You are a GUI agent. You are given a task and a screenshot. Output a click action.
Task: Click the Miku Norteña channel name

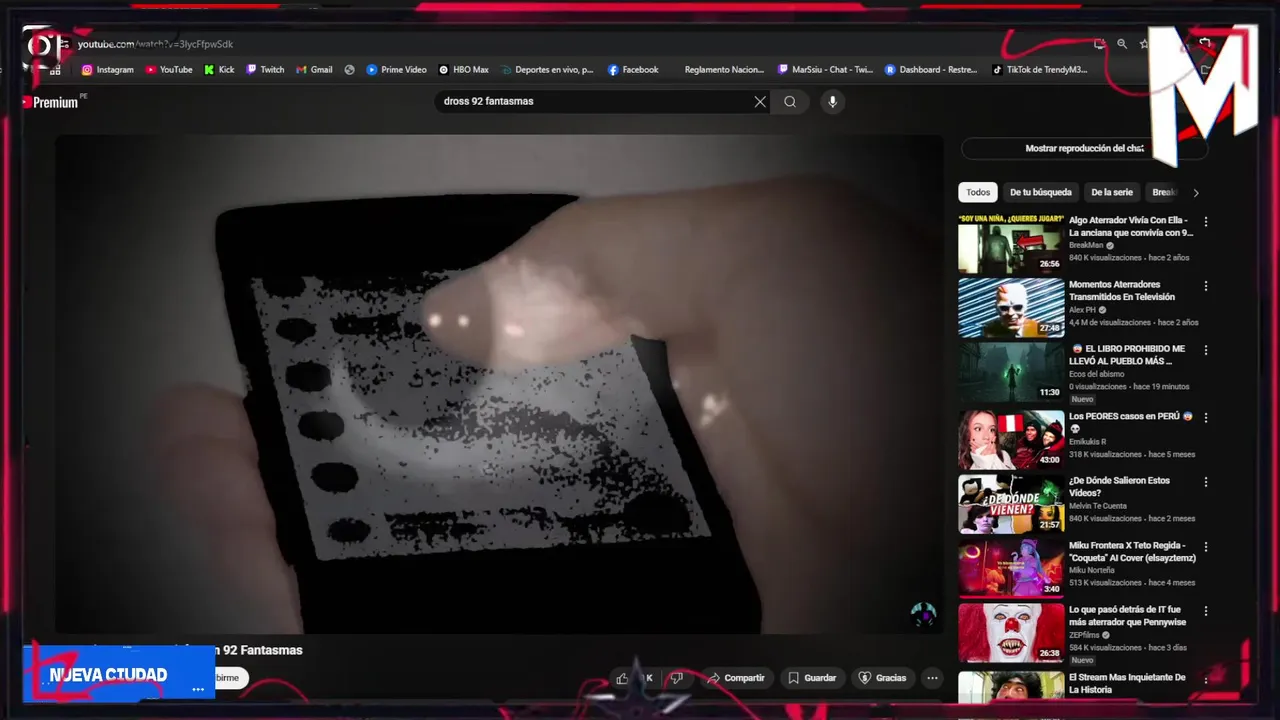tap(1091, 570)
